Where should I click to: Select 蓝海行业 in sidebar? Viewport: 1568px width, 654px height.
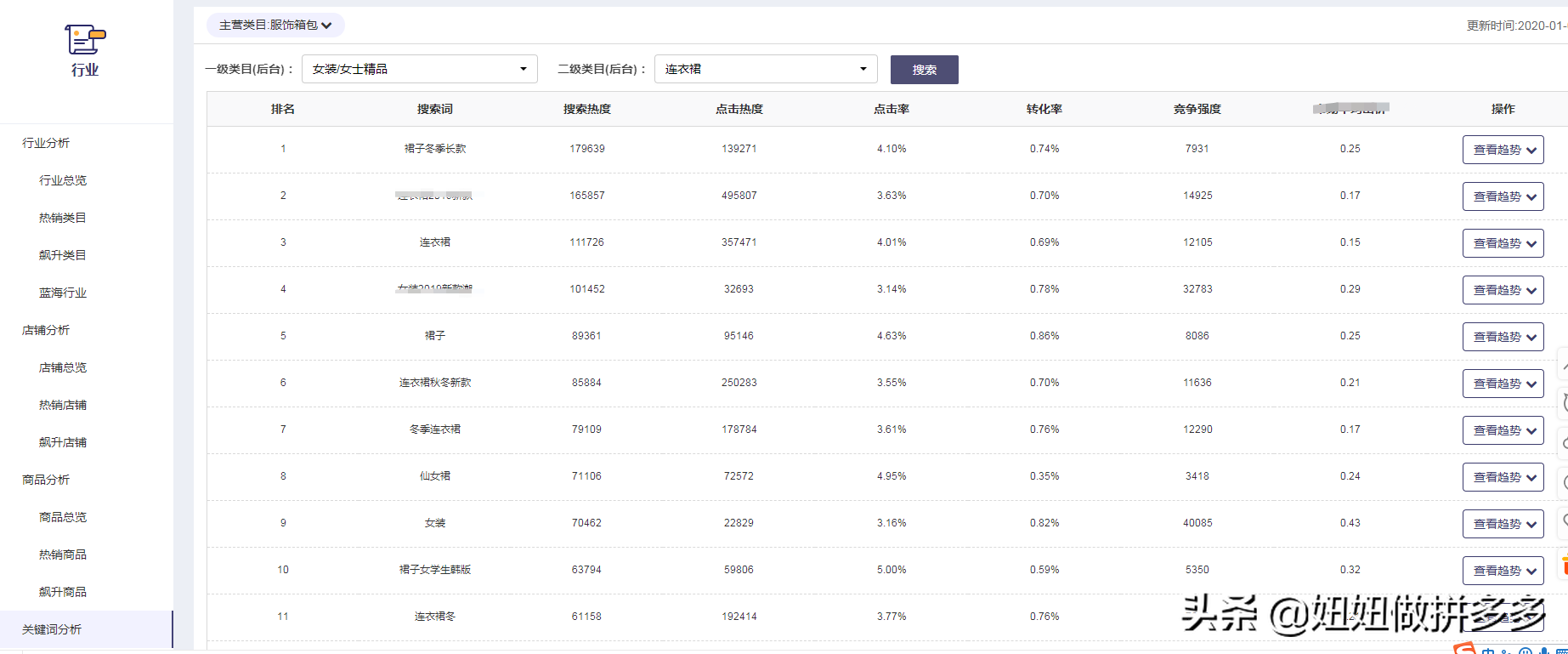click(x=63, y=293)
